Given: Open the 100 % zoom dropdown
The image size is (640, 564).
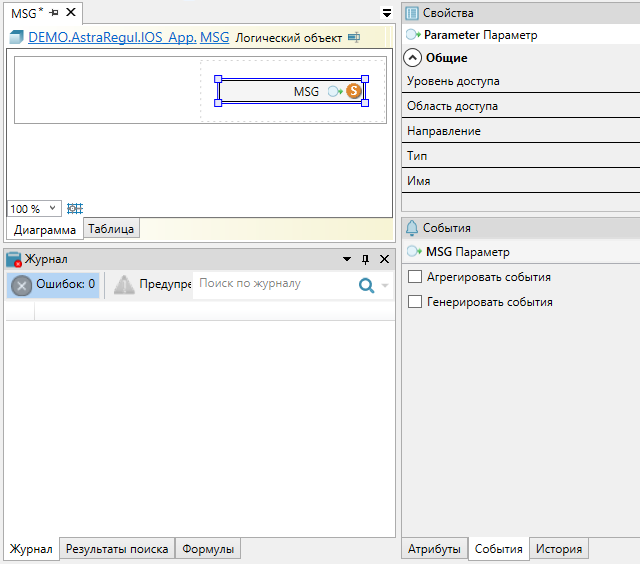Looking at the screenshot, I should pos(52,209).
